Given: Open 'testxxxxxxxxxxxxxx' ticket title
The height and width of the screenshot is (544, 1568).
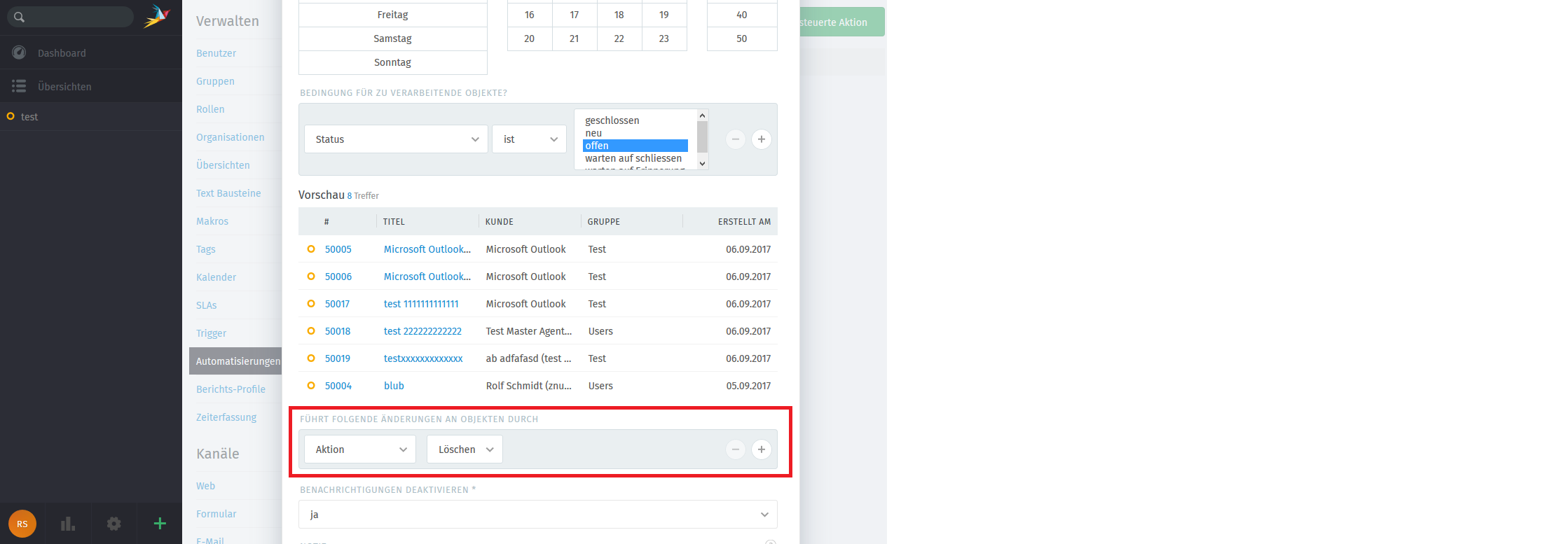Looking at the screenshot, I should [x=423, y=358].
